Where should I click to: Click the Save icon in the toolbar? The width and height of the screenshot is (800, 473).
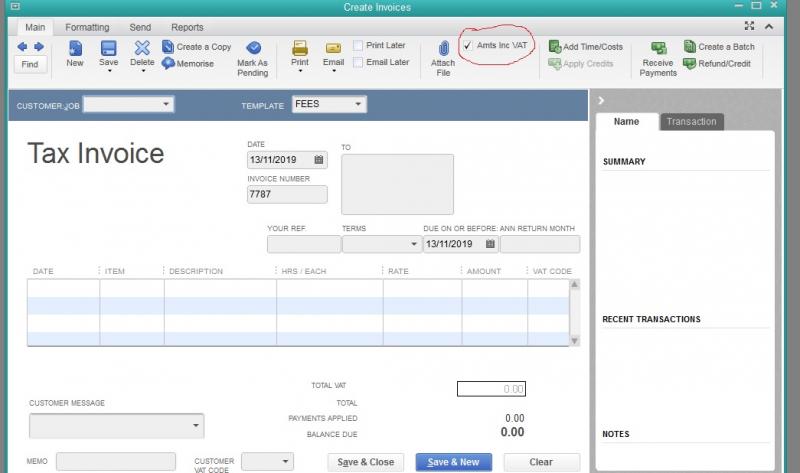pos(108,48)
